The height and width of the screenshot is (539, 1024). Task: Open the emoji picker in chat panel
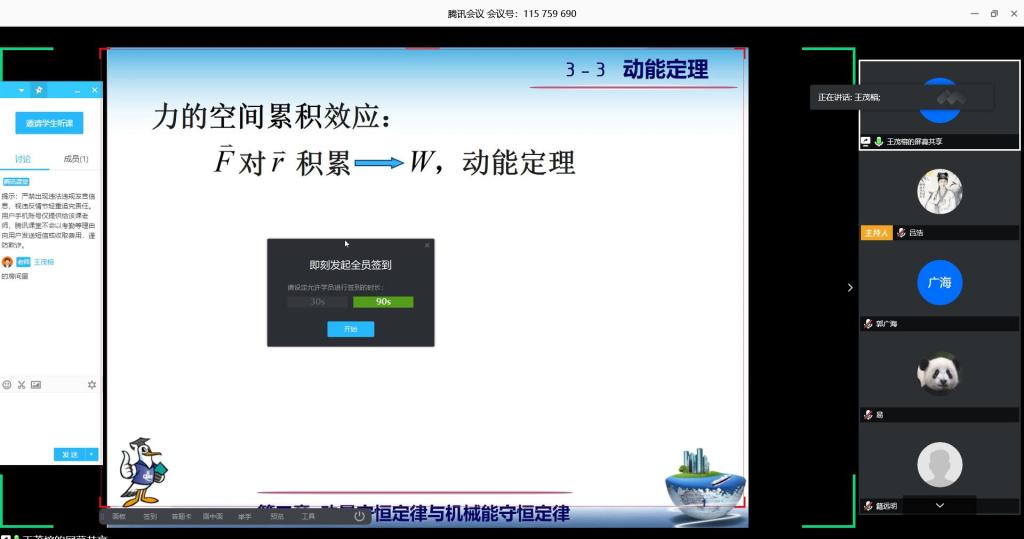point(7,384)
